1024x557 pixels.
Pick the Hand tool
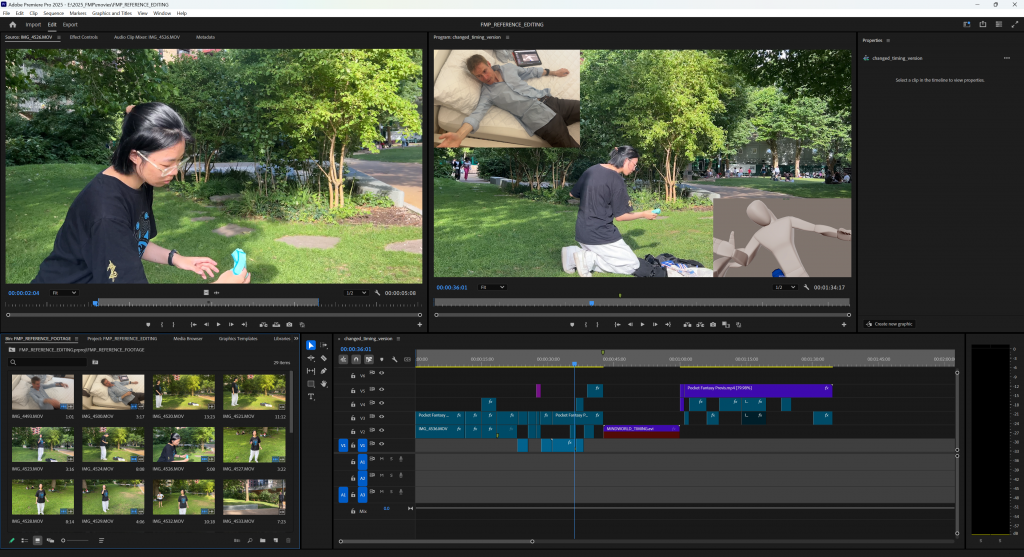click(324, 384)
